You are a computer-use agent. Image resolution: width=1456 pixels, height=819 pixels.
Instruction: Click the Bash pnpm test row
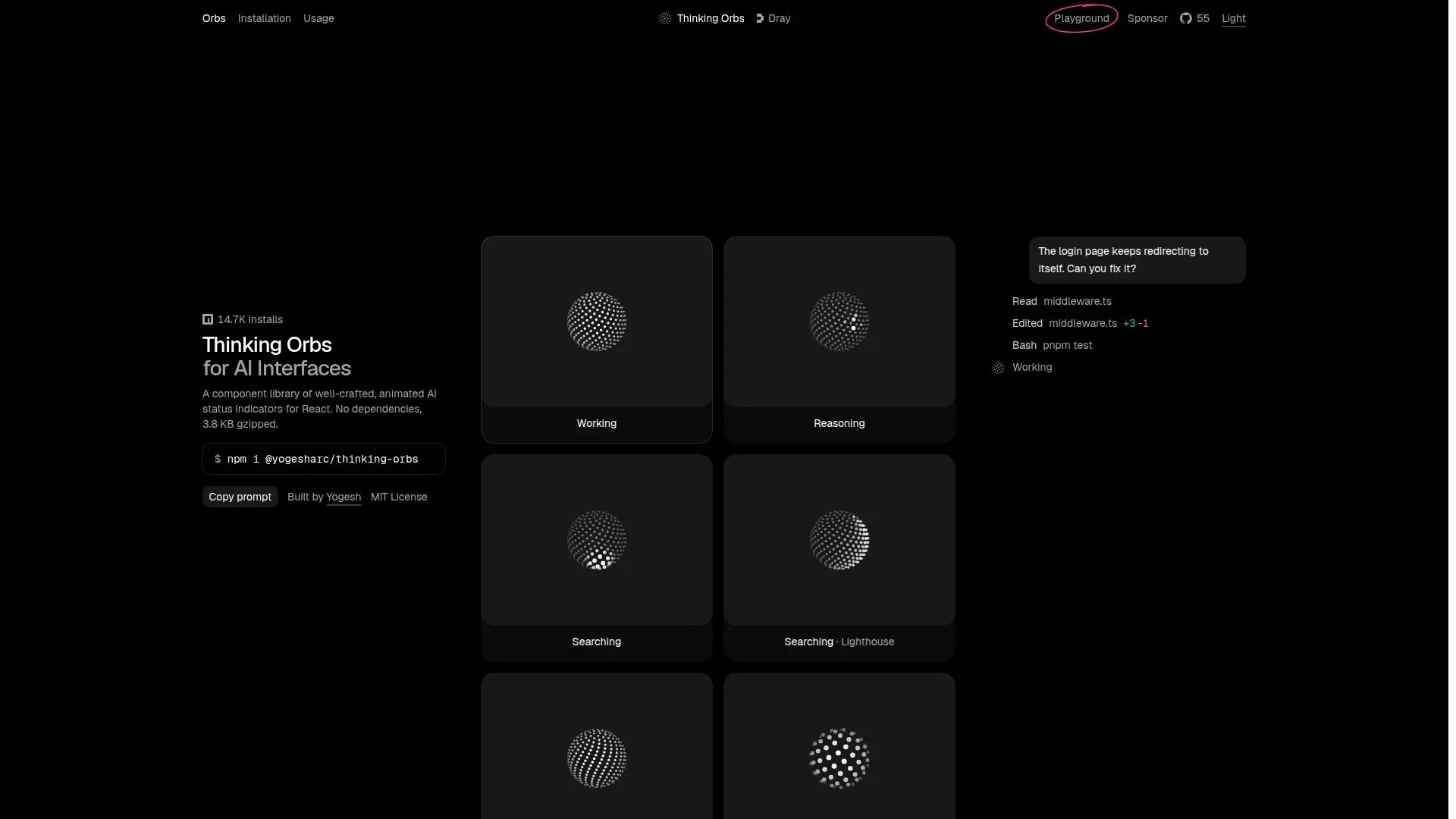[x=1053, y=345]
